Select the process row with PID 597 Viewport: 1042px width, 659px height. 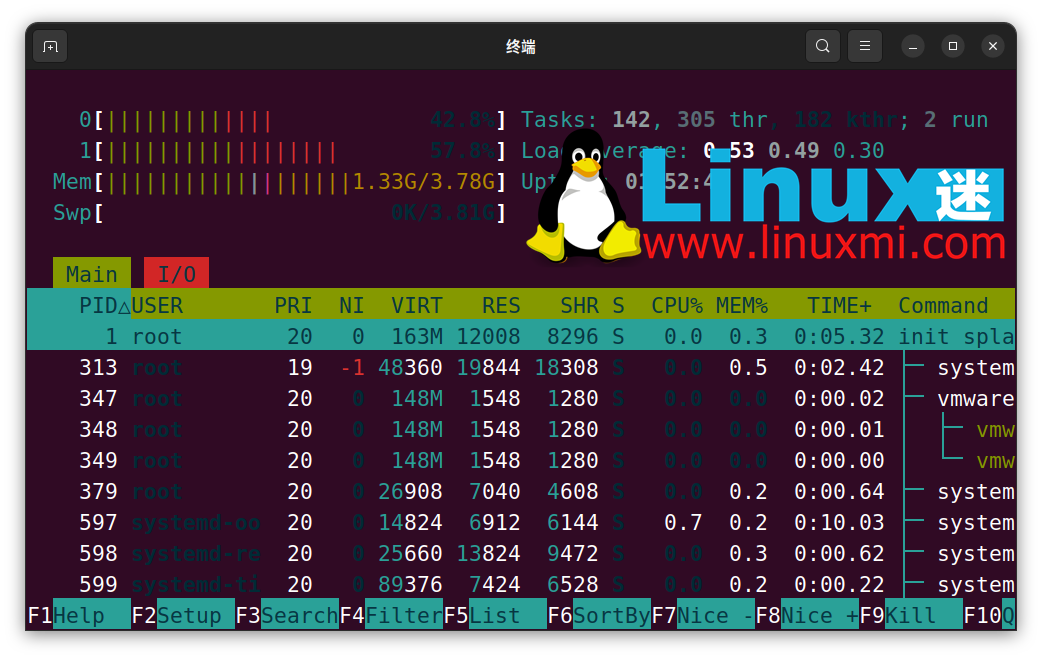tap(521, 523)
